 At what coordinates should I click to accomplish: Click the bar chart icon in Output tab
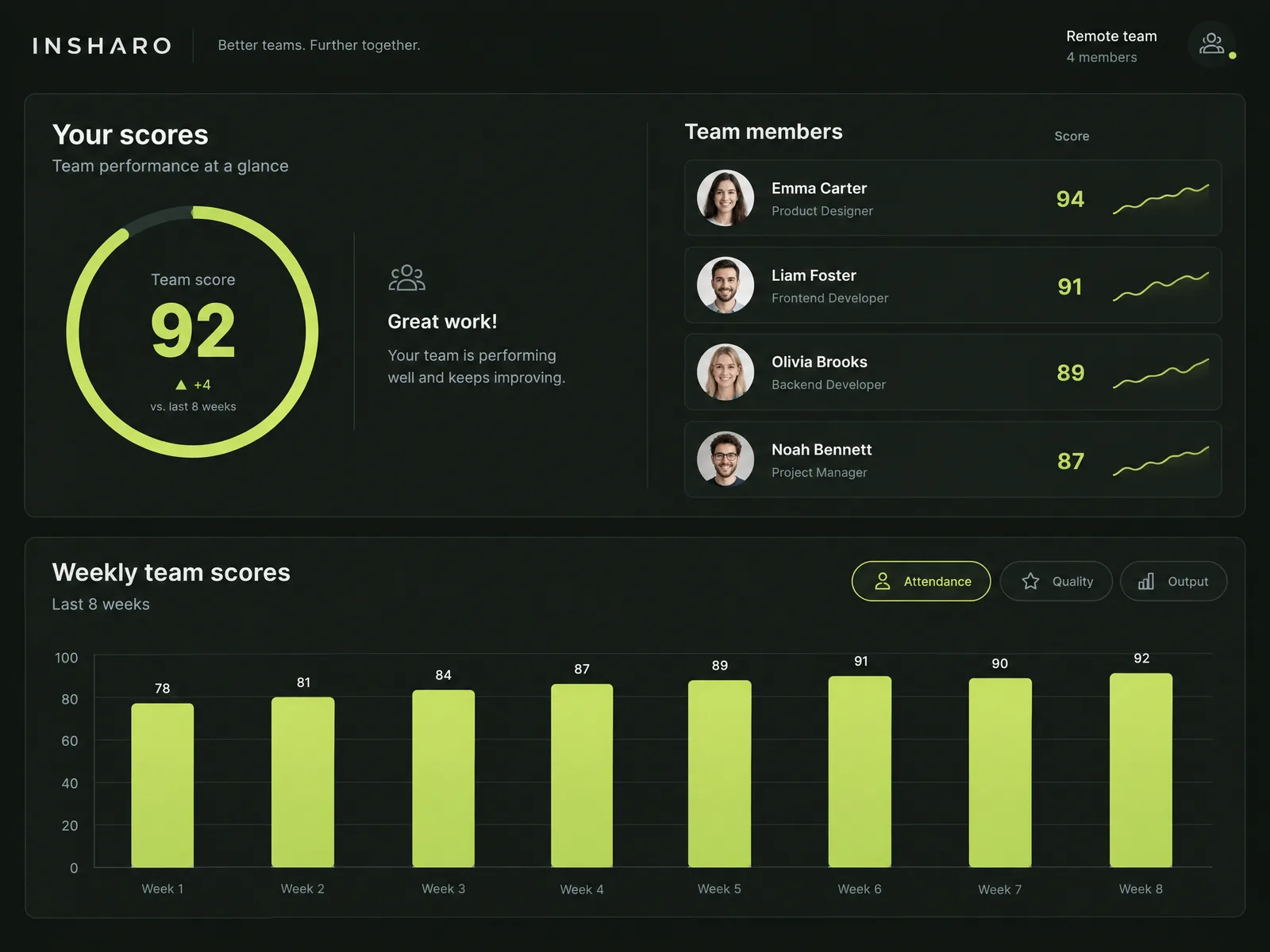(1146, 582)
